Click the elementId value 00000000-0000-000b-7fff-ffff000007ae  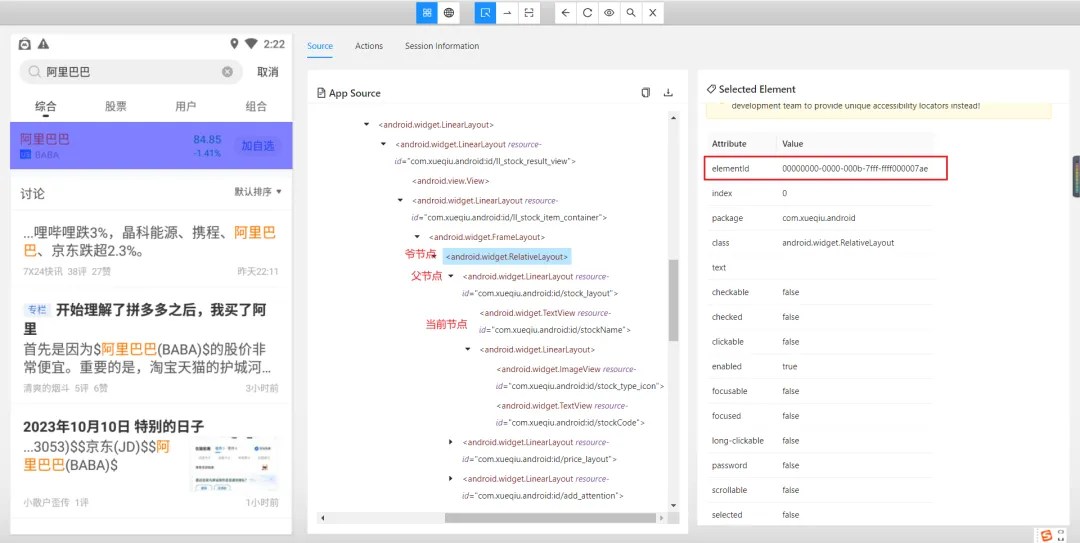(x=855, y=168)
